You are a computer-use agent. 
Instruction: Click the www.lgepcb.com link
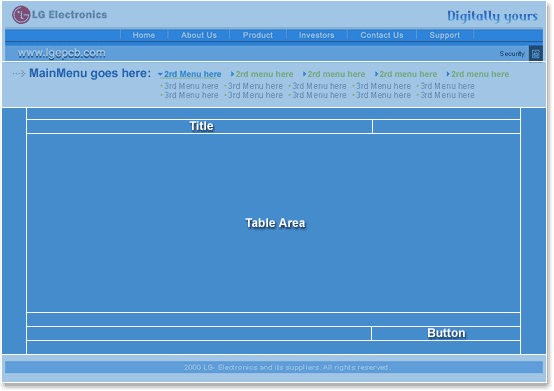click(x=61, y=53)
